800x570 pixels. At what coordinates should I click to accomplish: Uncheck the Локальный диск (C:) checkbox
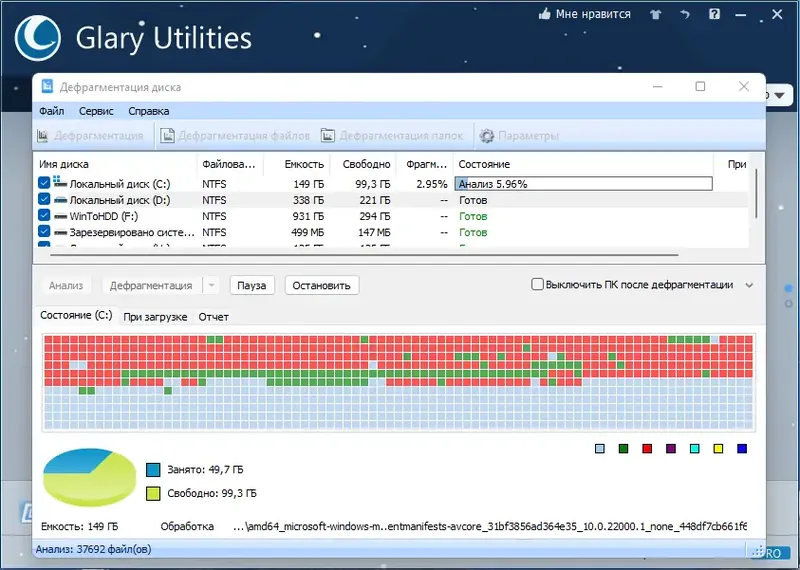tap(44, 183)
